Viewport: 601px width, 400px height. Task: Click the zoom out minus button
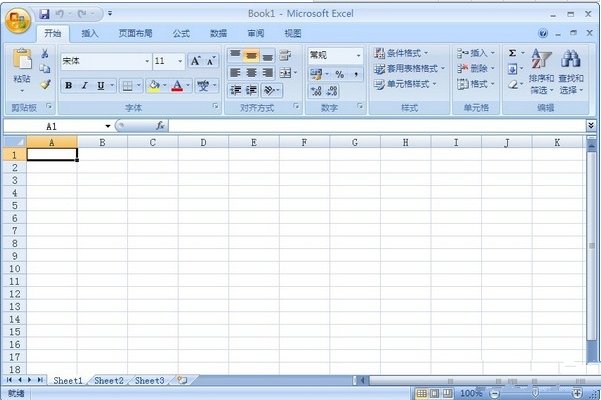click(494, 393)
